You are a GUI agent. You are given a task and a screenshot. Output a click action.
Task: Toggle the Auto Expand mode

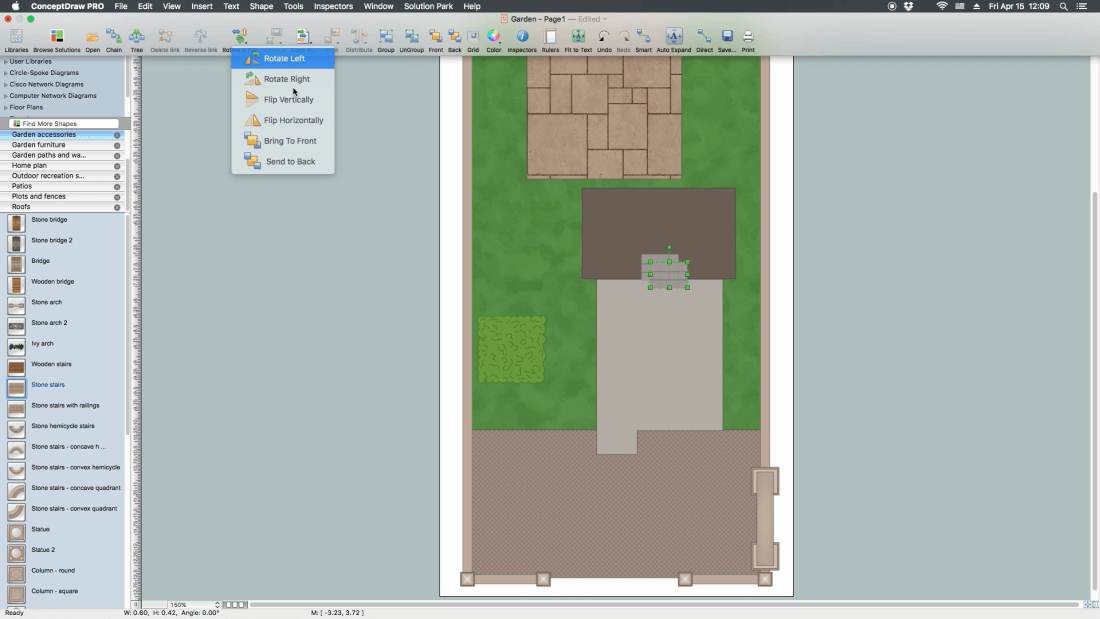point(674,39)
